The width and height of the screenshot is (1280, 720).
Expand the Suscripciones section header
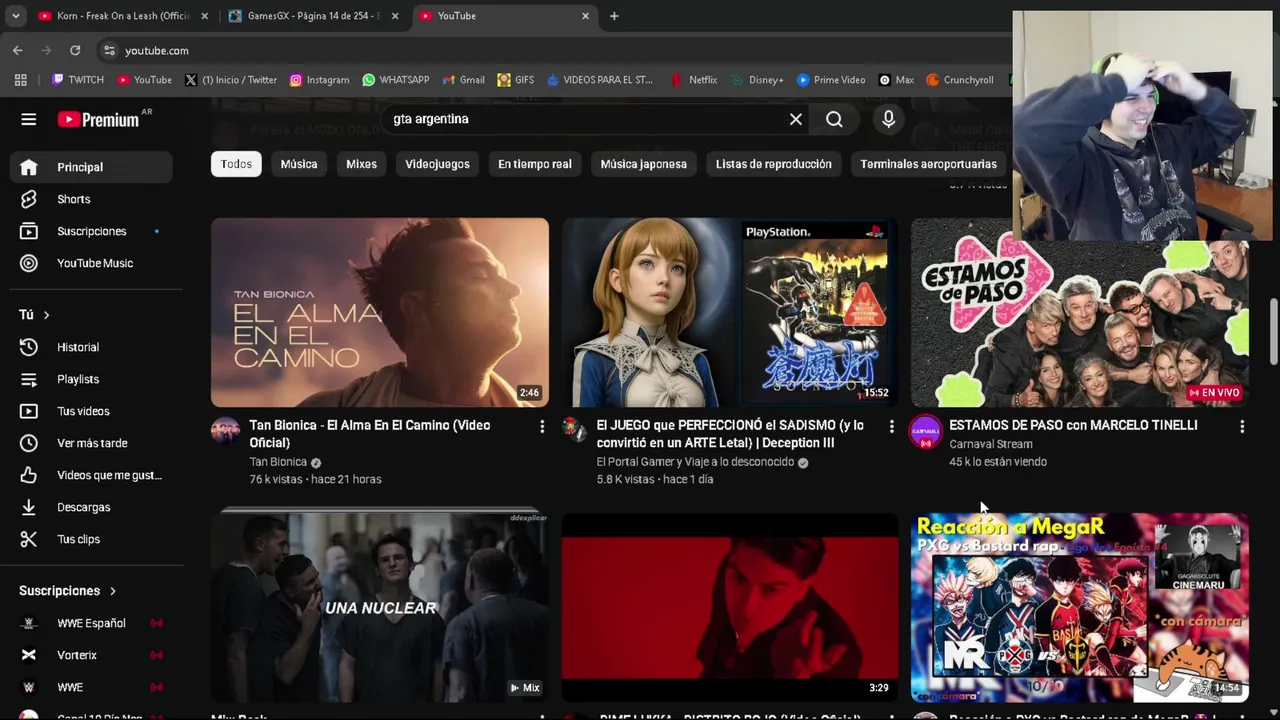pyautogui.click(x=68, y=591)
